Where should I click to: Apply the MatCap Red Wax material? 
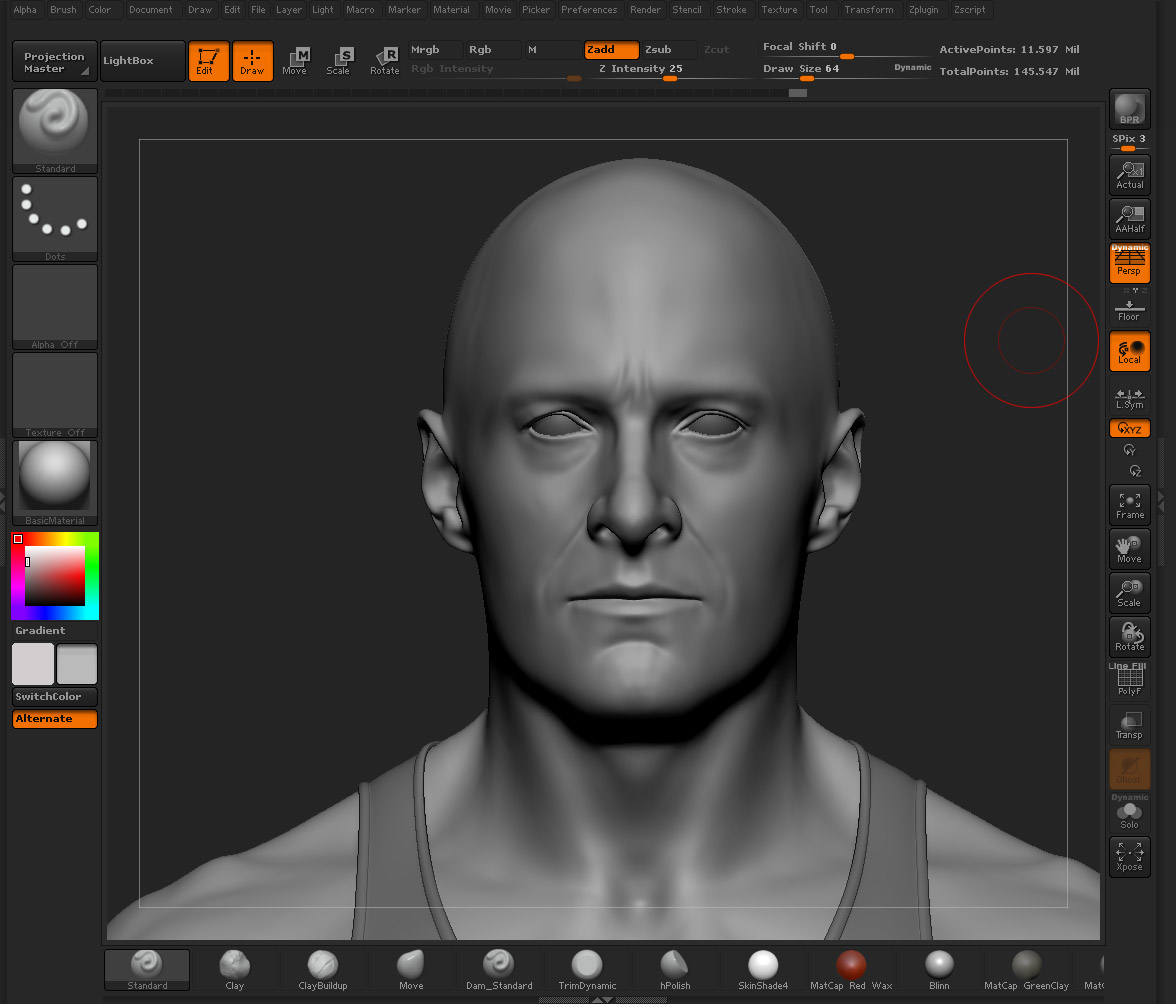coord(851,970)
